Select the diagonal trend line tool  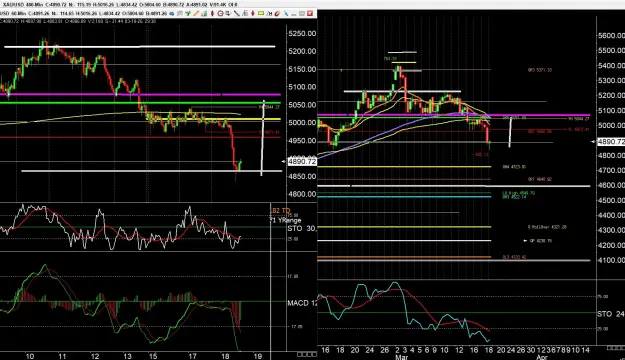tap(236, 14)
